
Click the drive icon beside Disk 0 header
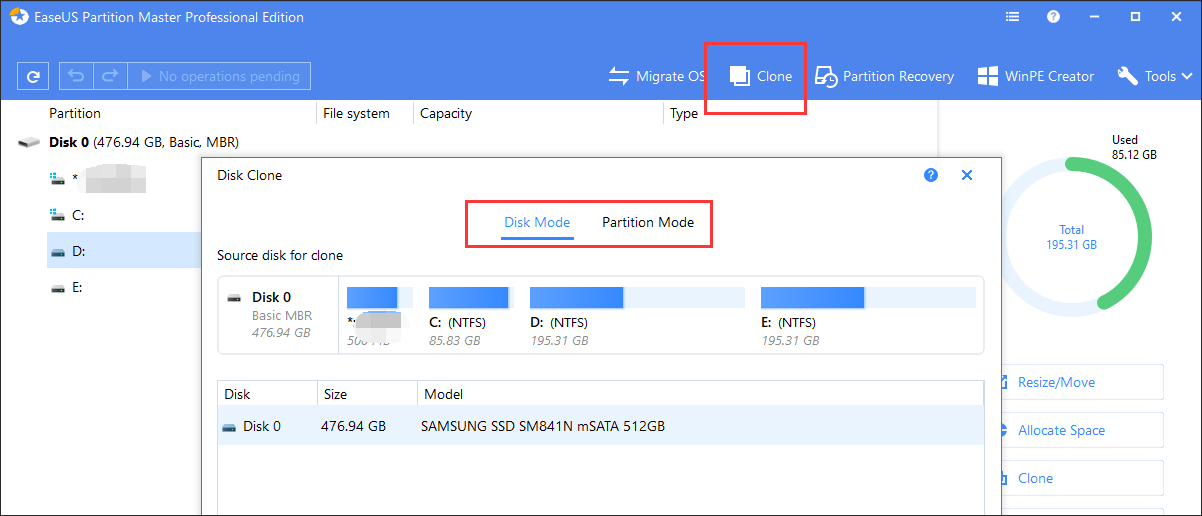point(30,143)
